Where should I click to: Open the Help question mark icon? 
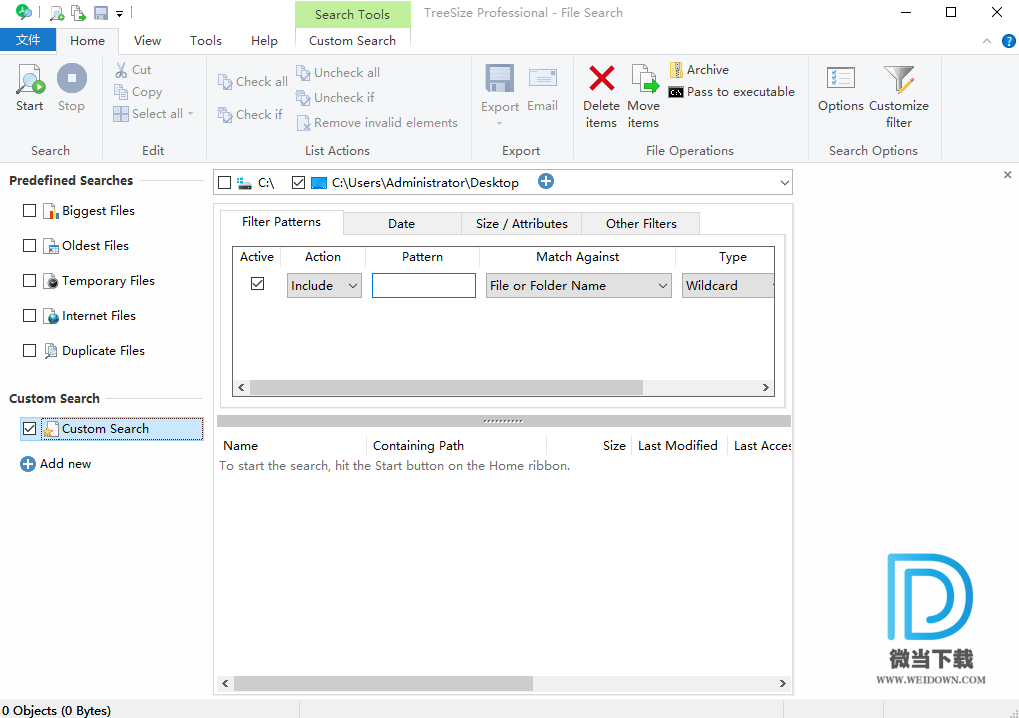[1009, 41]
